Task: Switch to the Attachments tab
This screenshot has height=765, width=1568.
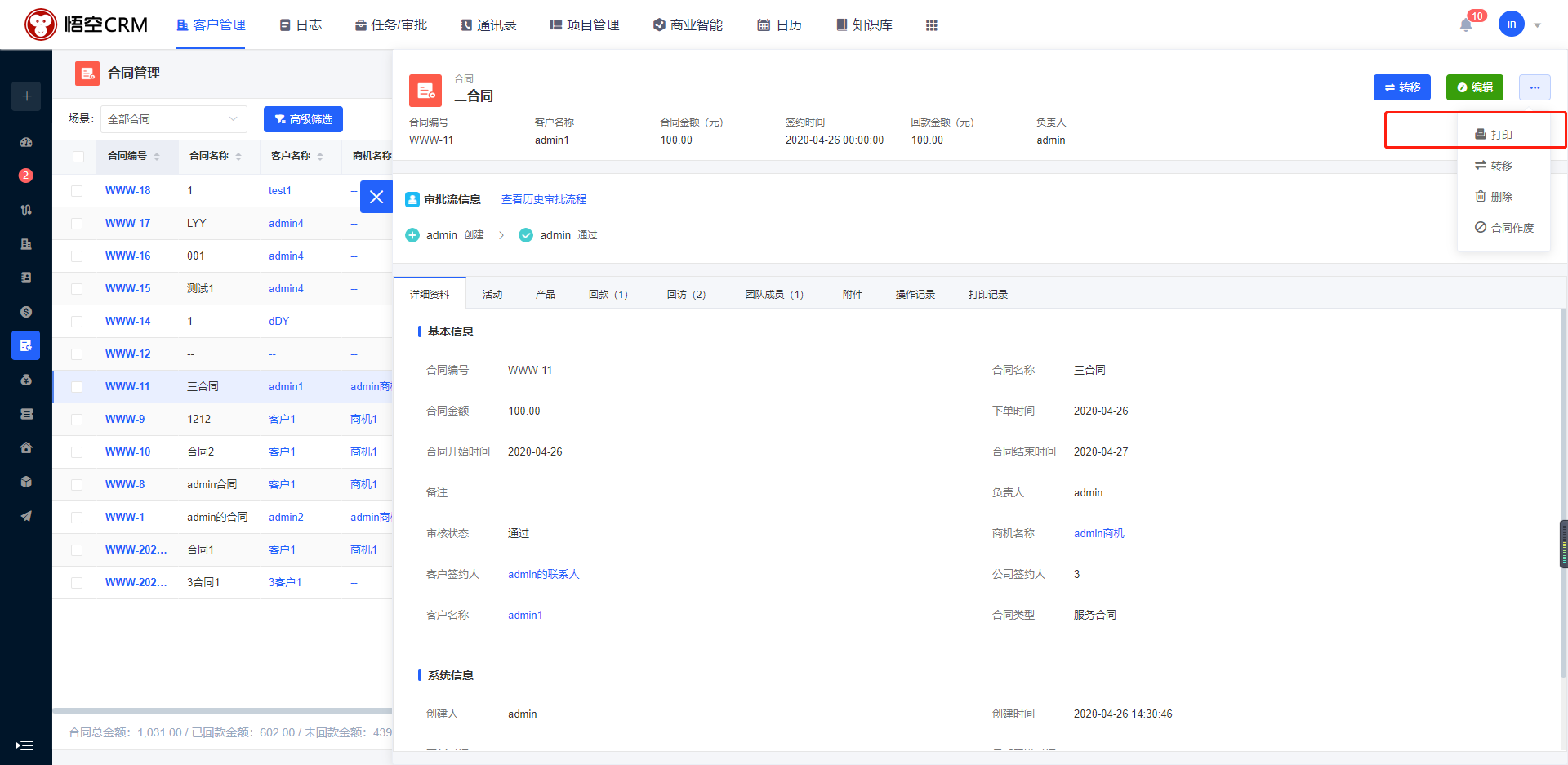Action: [853, 295]
